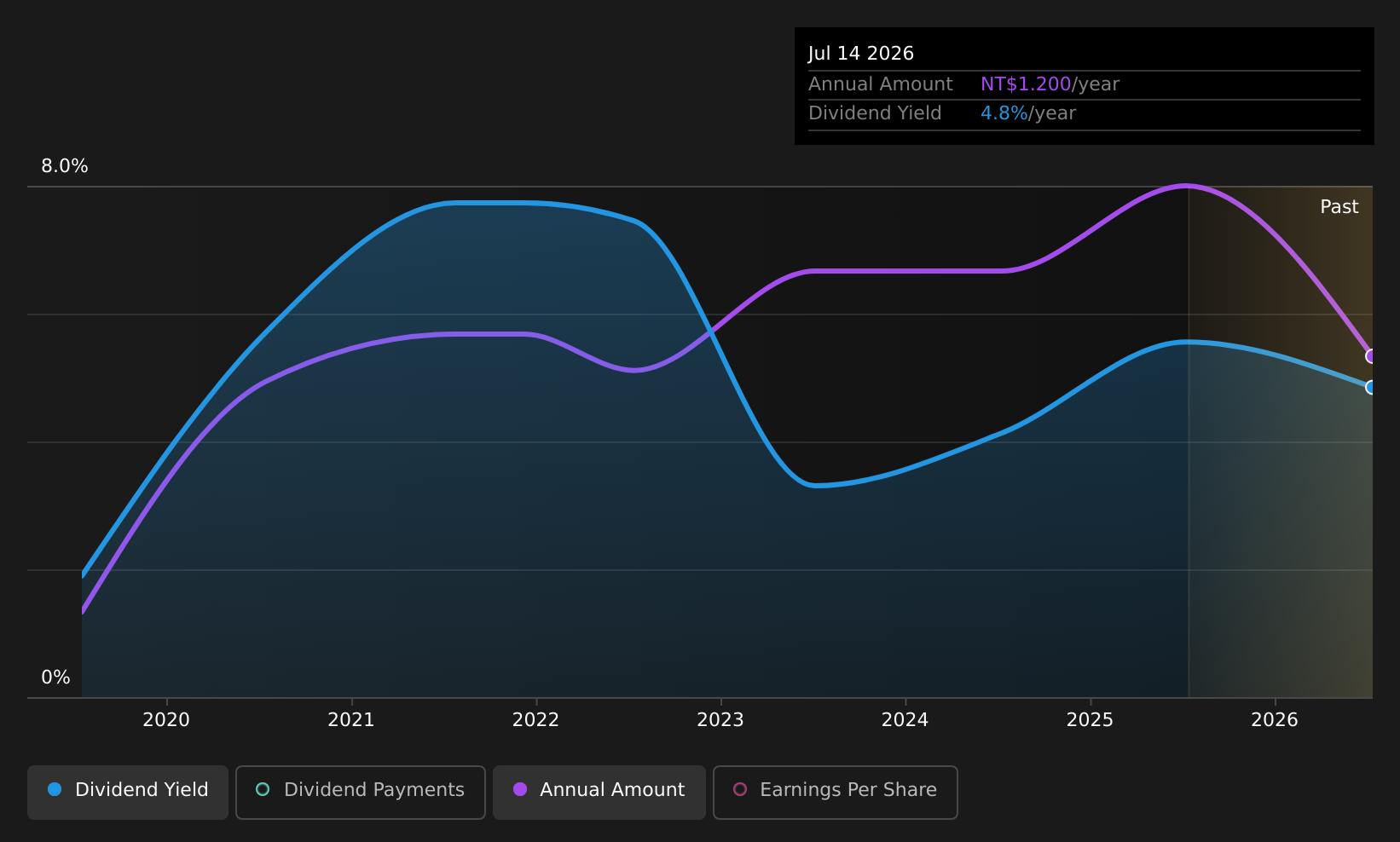Viewport: 1400px width, 842px height.
Task: Click the 2025 x-axis label
Action: click(1090, 720)
